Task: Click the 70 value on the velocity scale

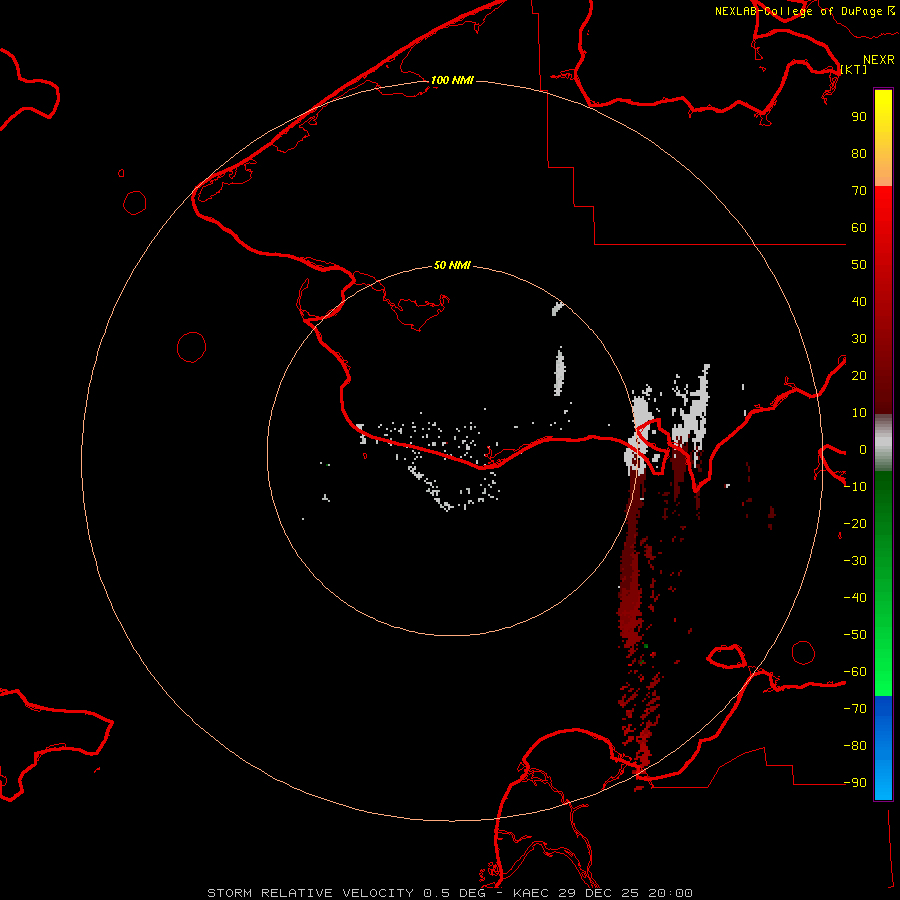Action: click(x=859, y=191)
